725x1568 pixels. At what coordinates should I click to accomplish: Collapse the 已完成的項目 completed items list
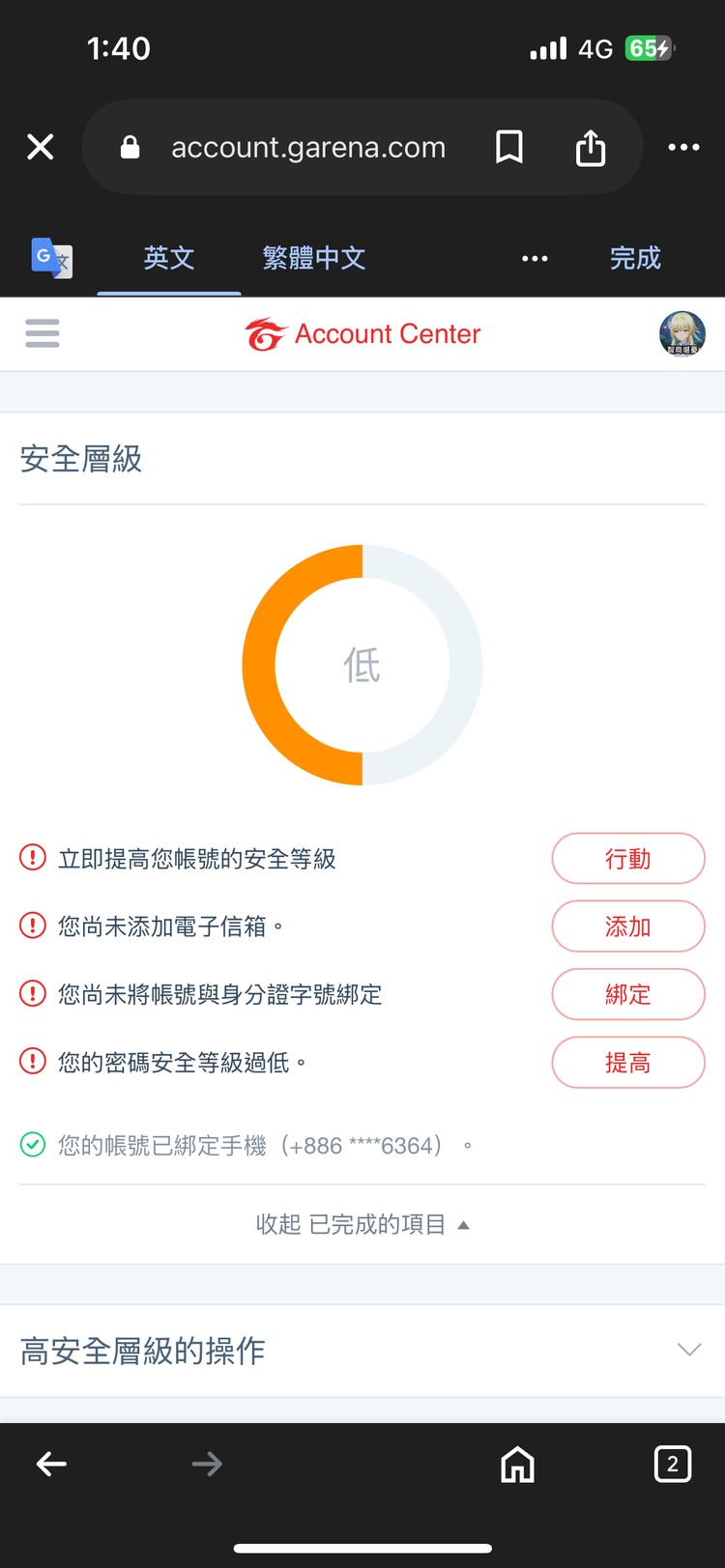point(362,1225)
